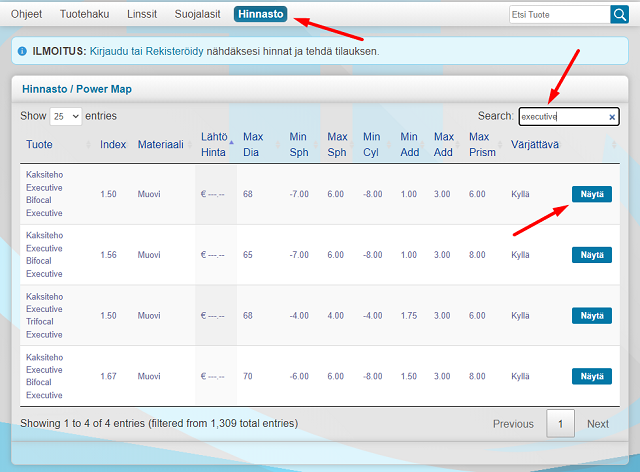The image size is (640, 472).
Task: Open the Linssit menu
Action: (x=141, y=14)
